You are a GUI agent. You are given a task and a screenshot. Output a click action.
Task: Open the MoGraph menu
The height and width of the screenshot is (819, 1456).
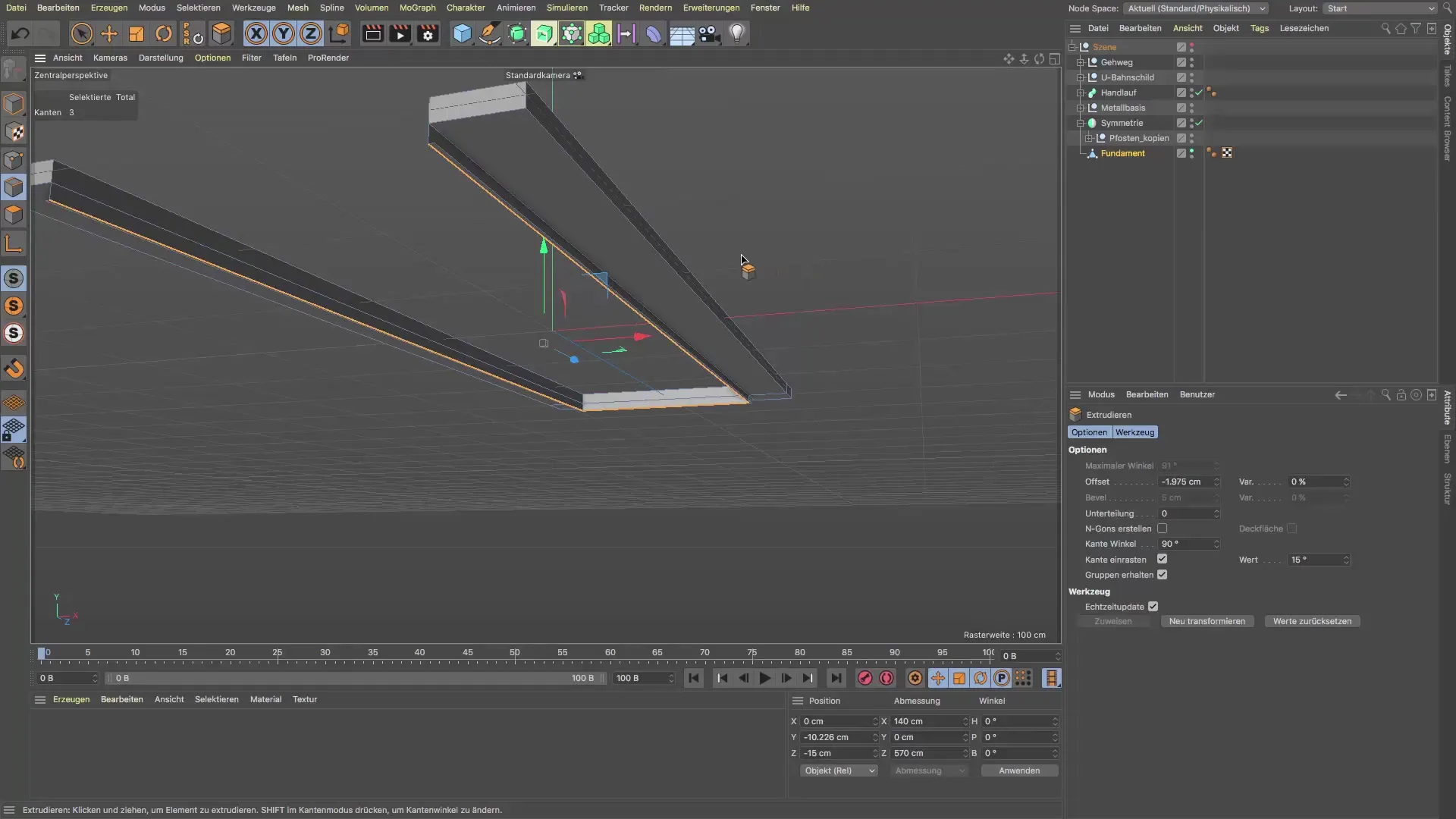pyautogui.click(x=417, y=8)
